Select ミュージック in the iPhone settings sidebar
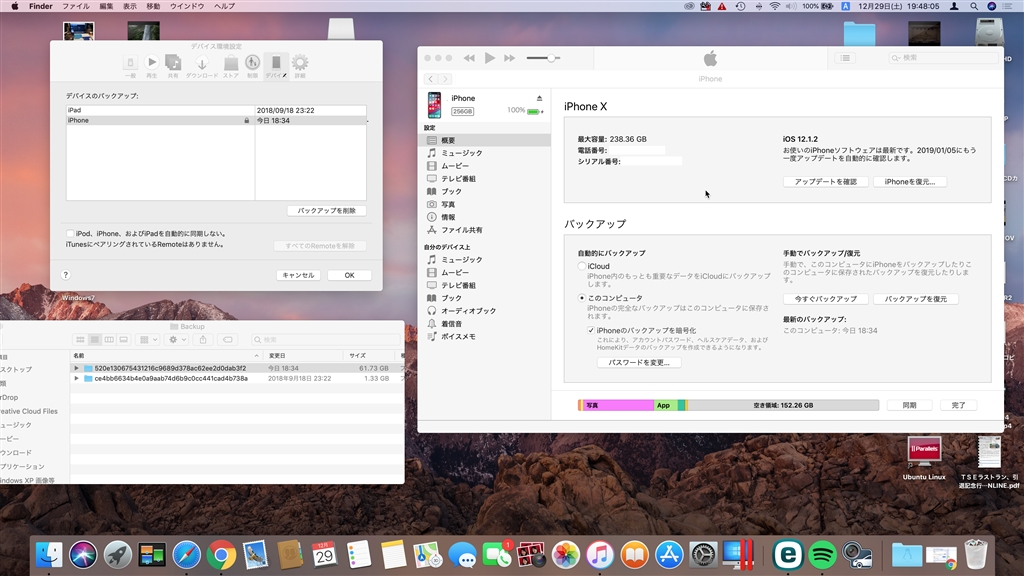Viewport: 1024px width, 576px height. point(461,153)
